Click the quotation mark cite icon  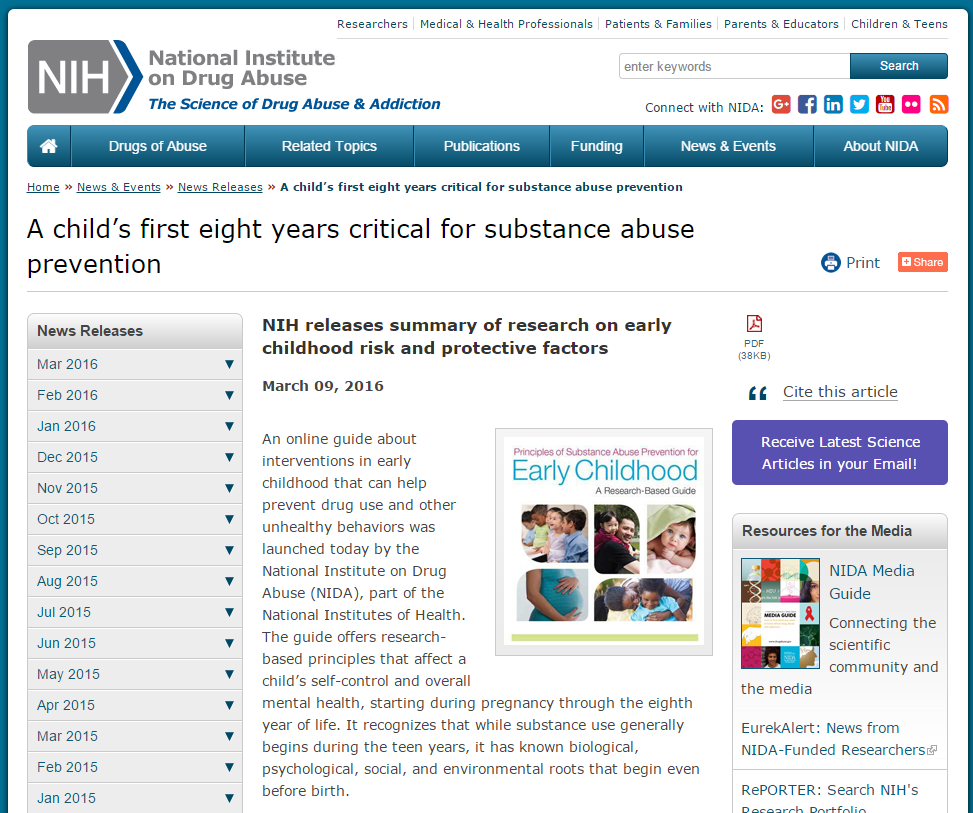[x=758, y=393]
